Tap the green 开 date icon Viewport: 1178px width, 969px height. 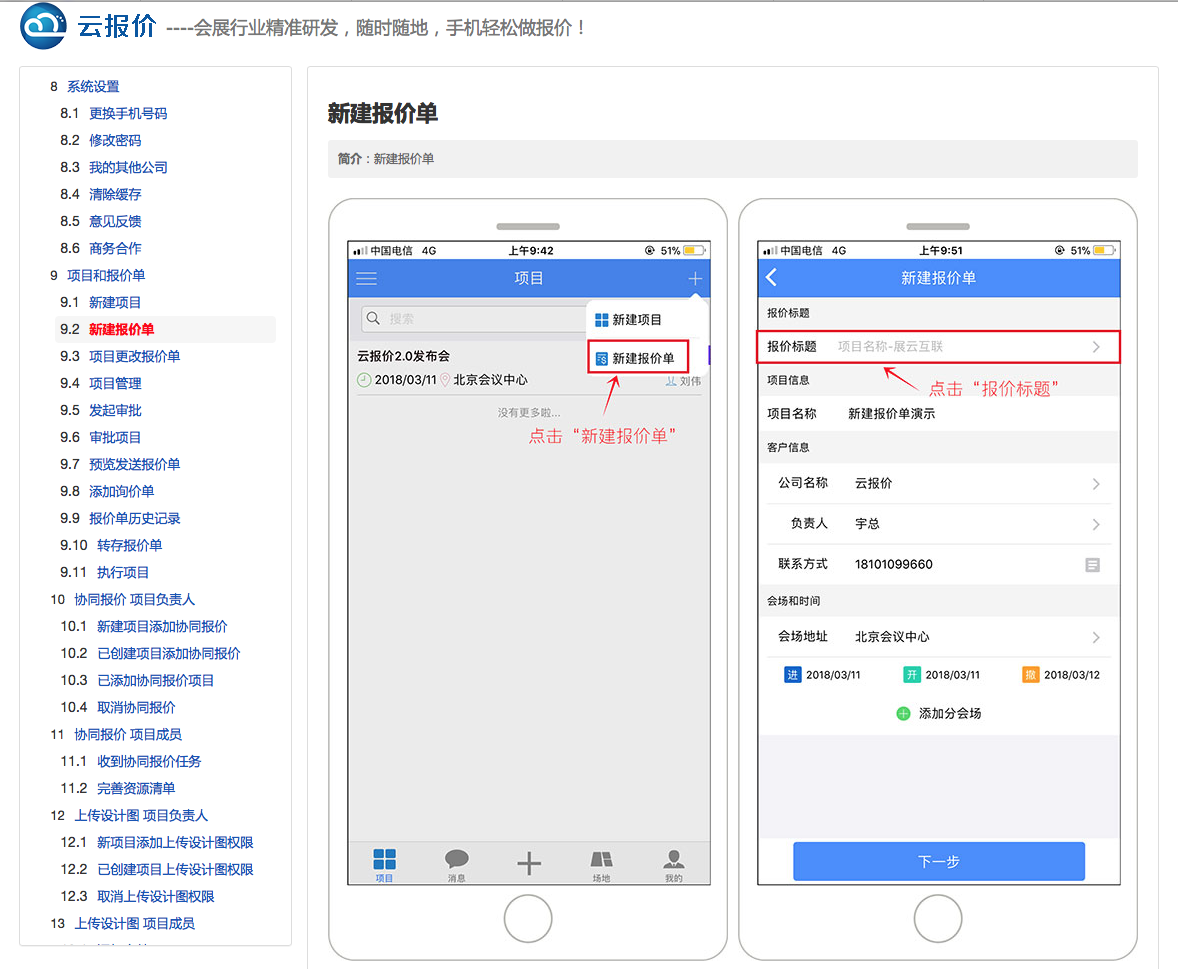(911, 675)
